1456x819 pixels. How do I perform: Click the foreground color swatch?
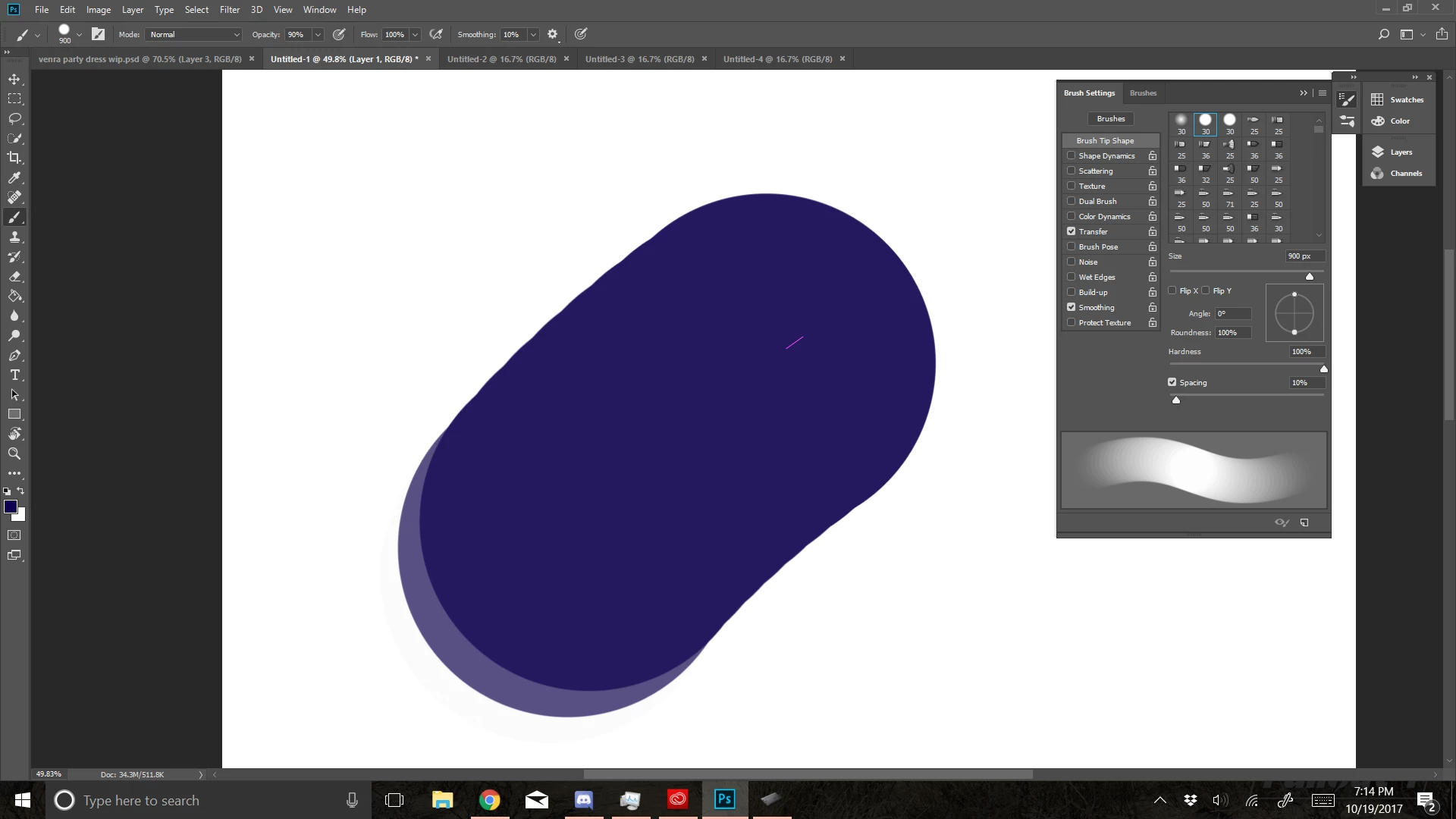click(11, 507)
